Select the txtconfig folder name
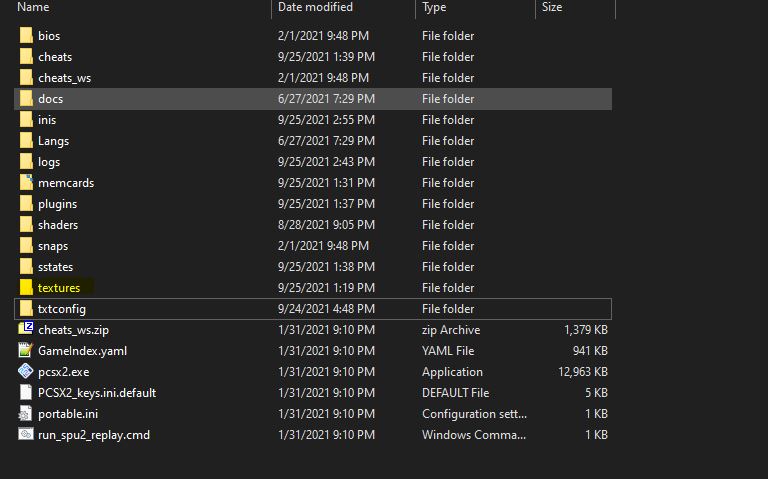Image resolution: width=768 pixels, height=479 pixels. click(62, 309)
